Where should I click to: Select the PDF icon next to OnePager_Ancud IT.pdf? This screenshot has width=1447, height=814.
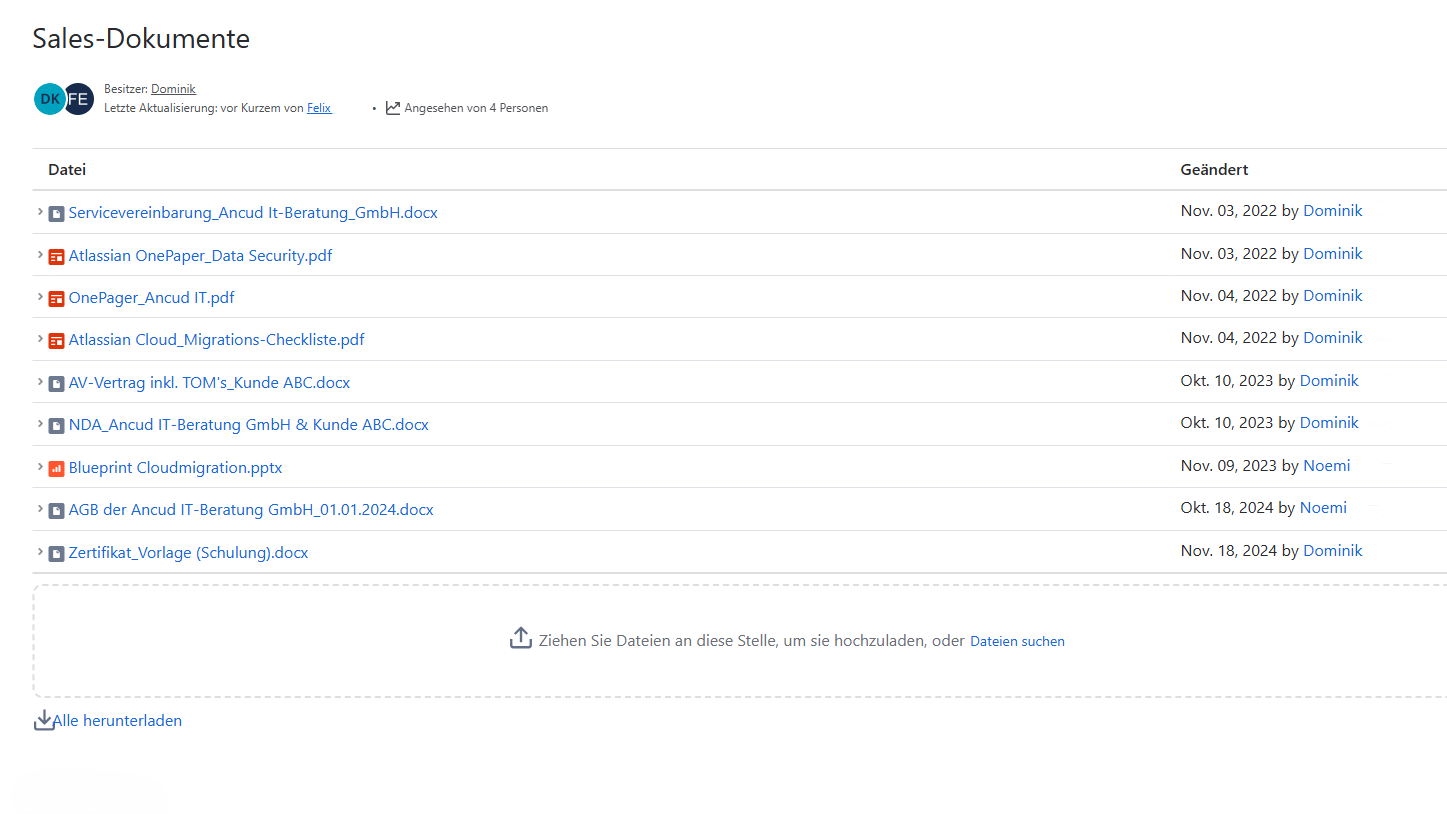tap(56, 298)
